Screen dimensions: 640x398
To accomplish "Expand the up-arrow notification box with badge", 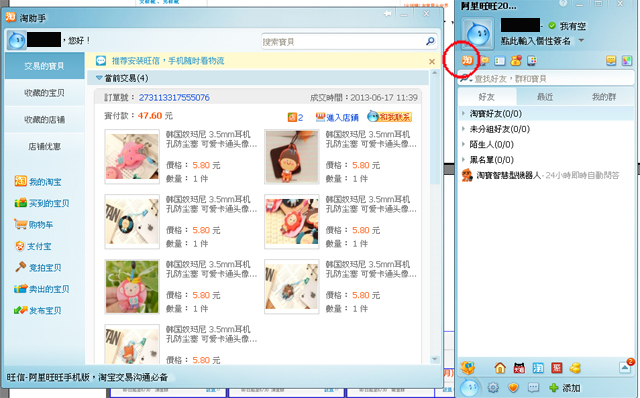I will click(625, 367).
